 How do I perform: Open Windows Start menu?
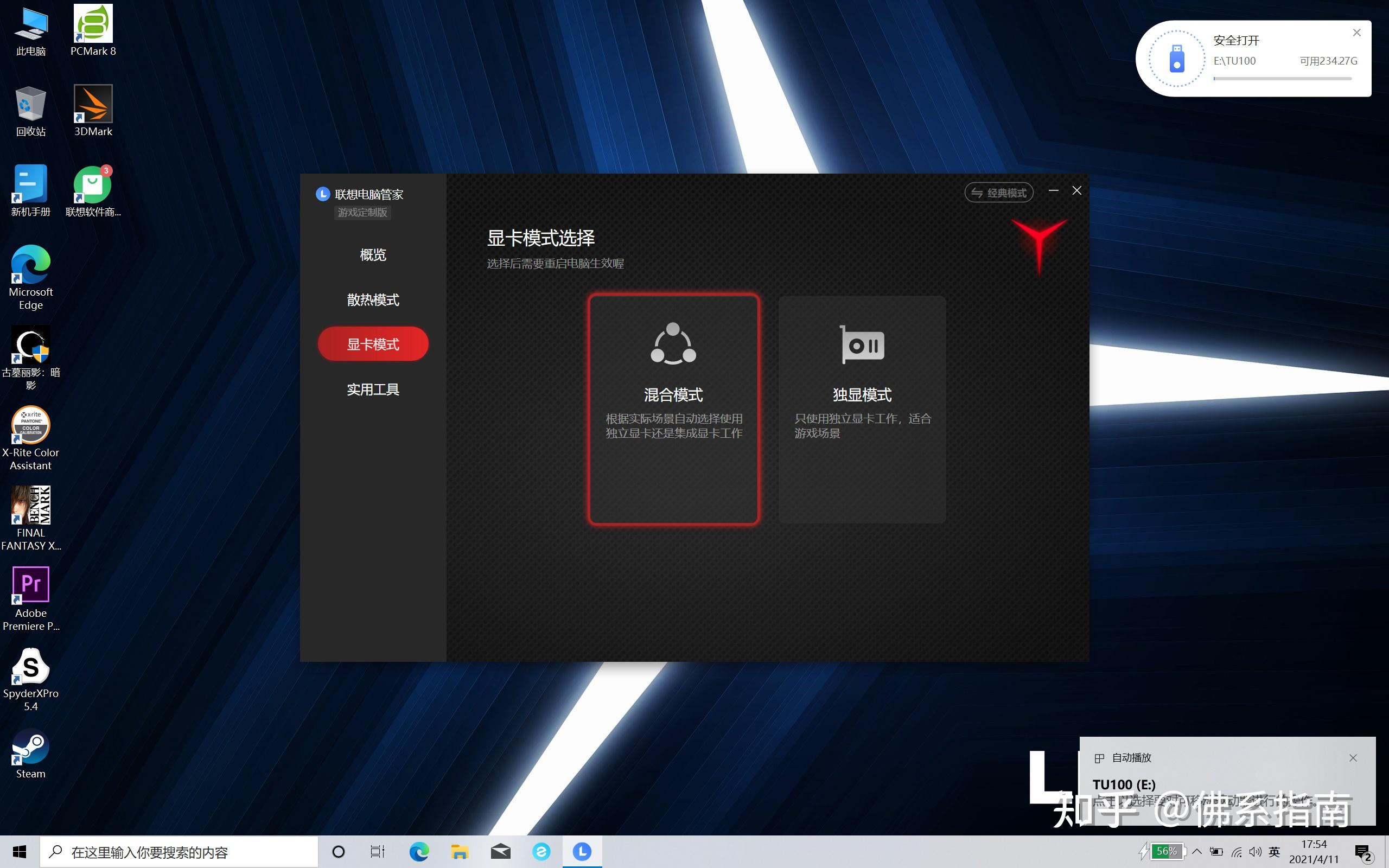pyautogui.click(x=20, y=852)
